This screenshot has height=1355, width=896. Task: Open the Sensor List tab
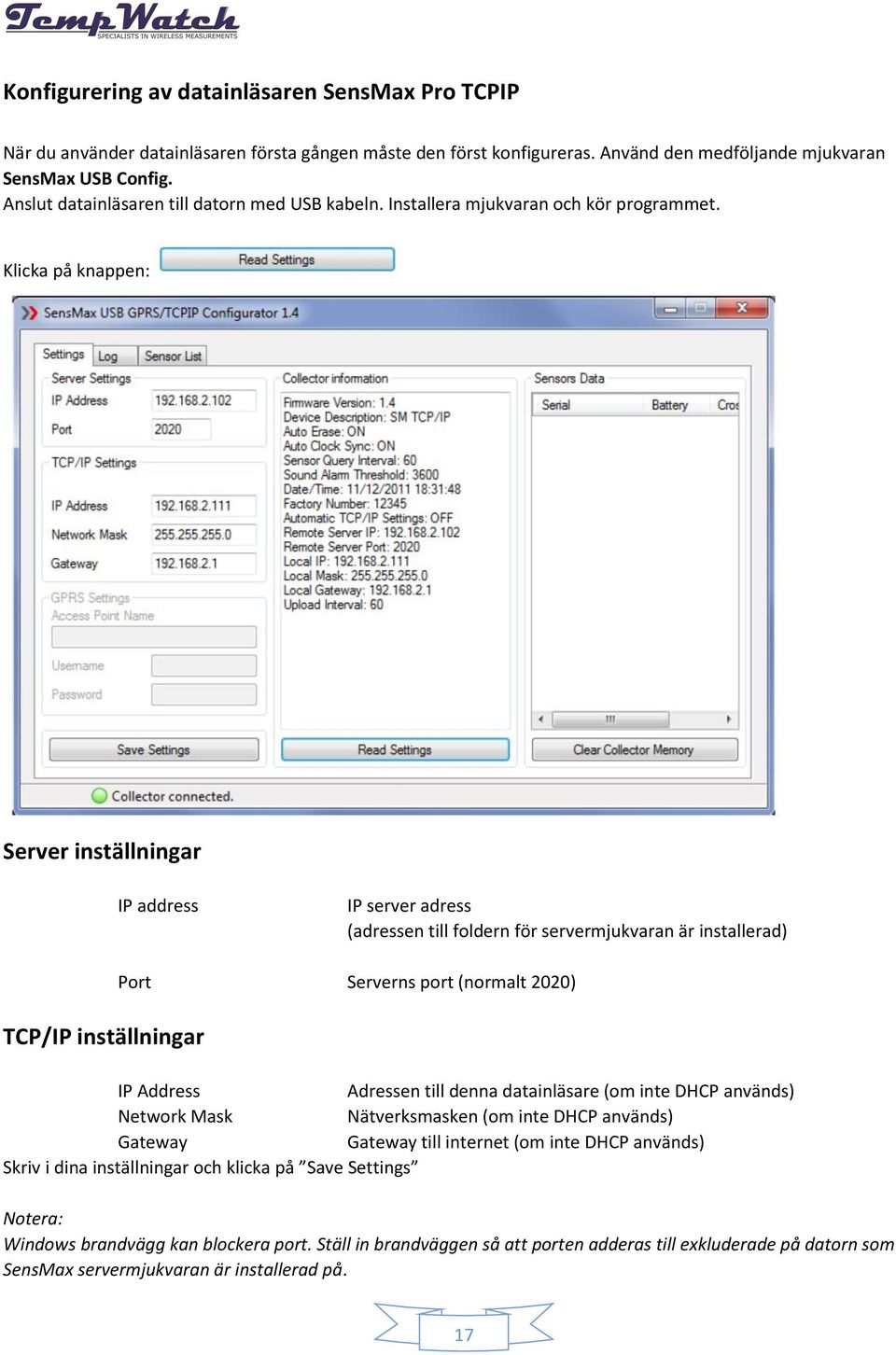click(173, 356)
